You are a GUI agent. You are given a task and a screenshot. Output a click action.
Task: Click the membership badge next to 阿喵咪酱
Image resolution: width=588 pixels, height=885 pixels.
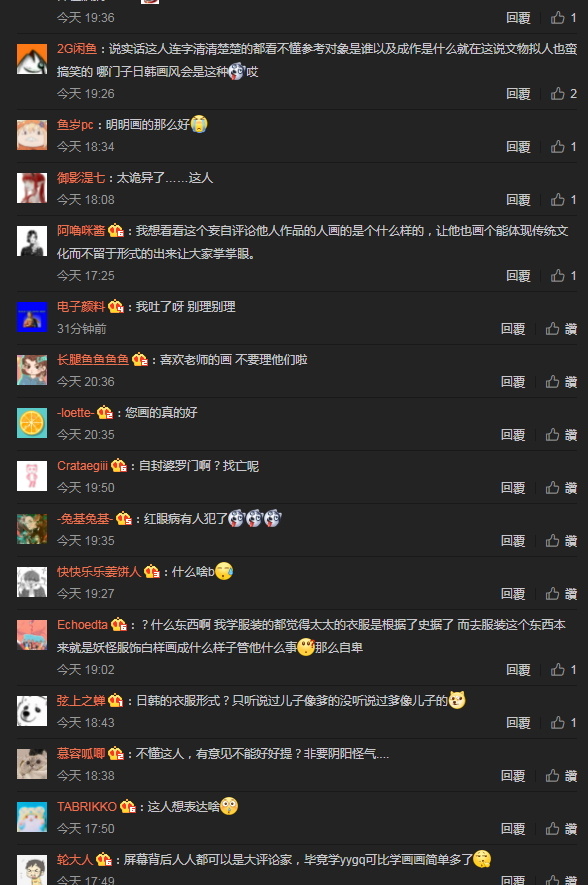click(x=116, y=231)
